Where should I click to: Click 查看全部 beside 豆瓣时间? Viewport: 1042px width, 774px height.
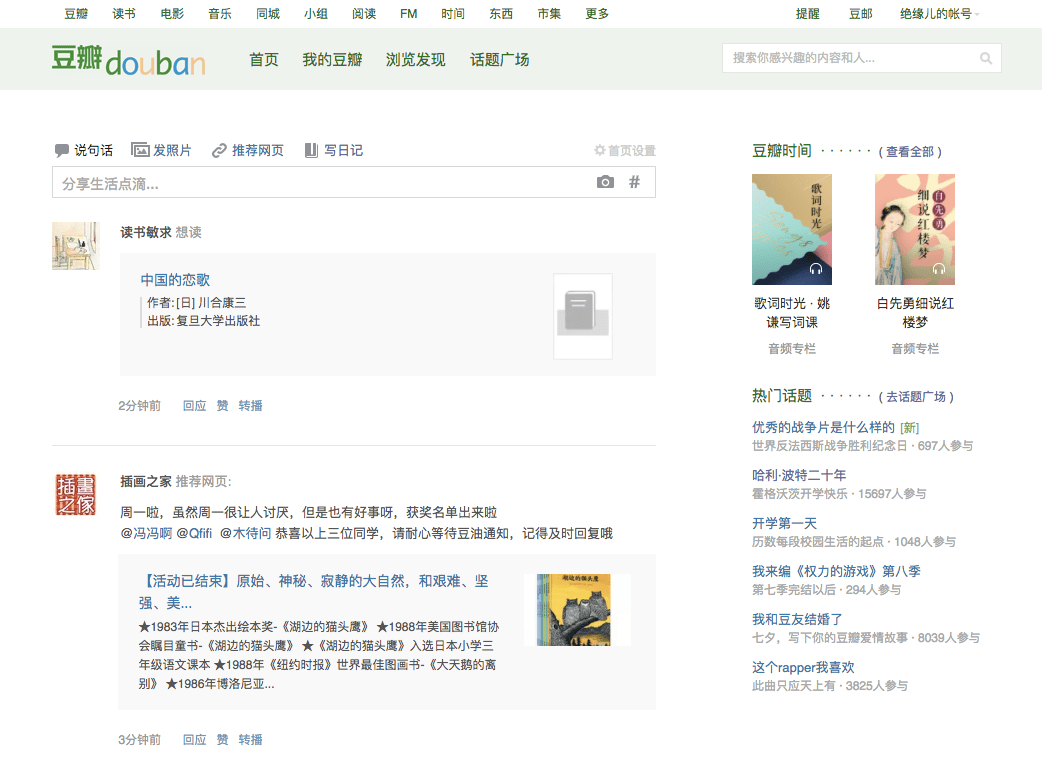click(910, 151)
